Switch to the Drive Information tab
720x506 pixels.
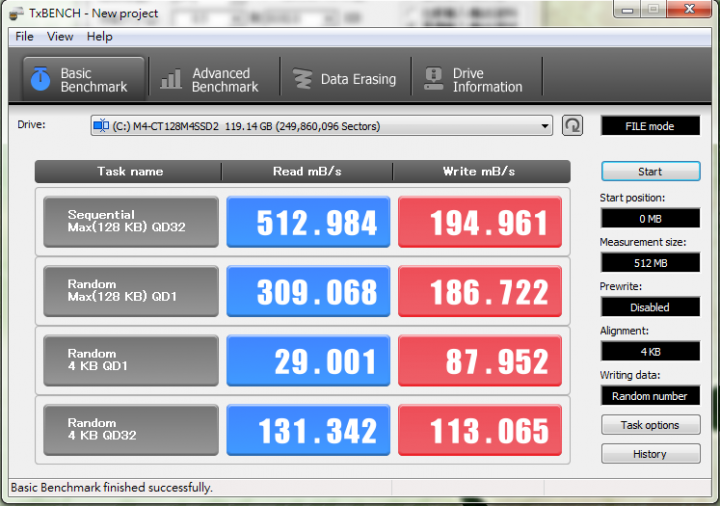pyautogui.click(x=477, y=79)
